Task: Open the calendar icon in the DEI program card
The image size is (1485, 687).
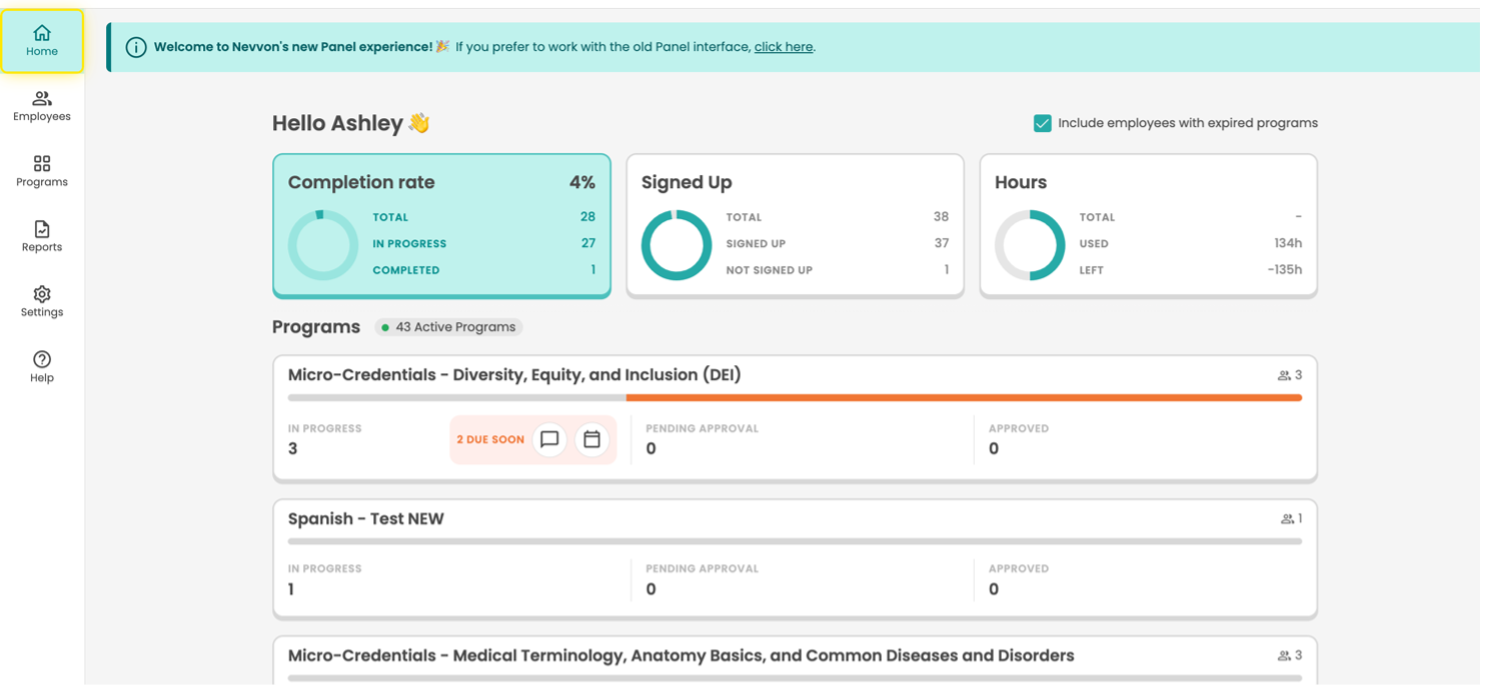Action: coord(590,439)
